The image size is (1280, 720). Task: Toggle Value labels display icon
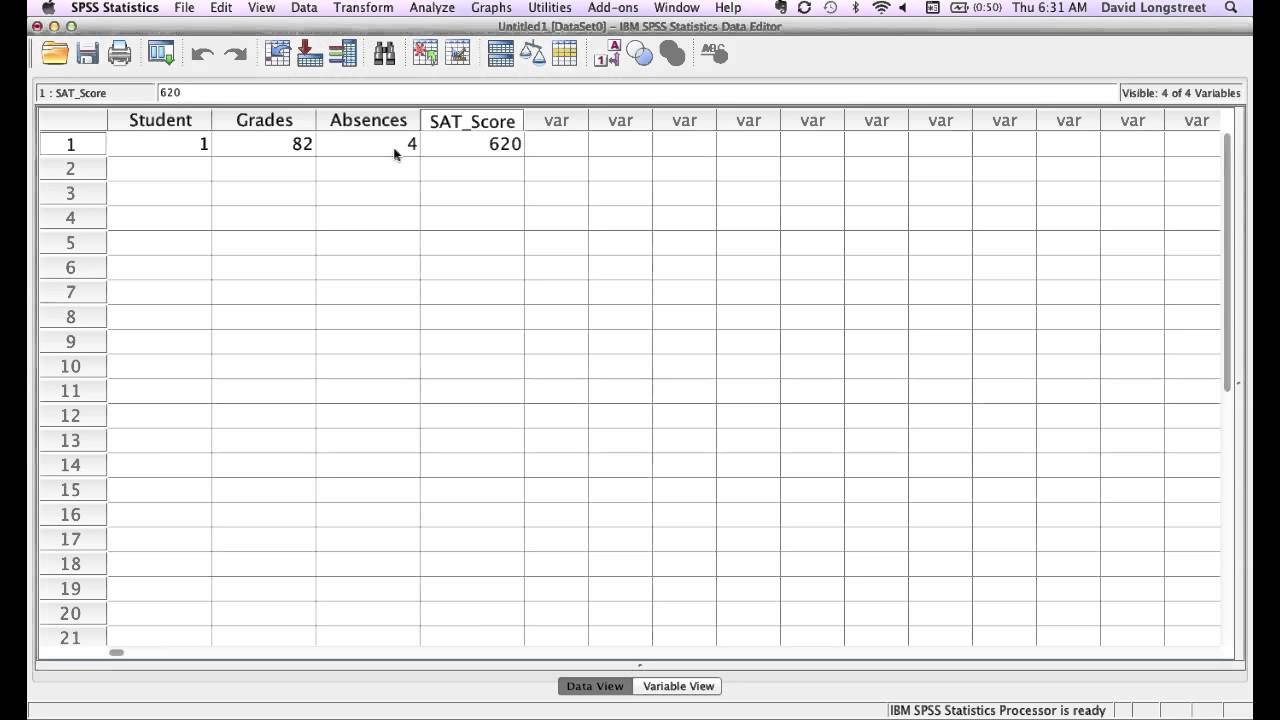coord(607,54)
